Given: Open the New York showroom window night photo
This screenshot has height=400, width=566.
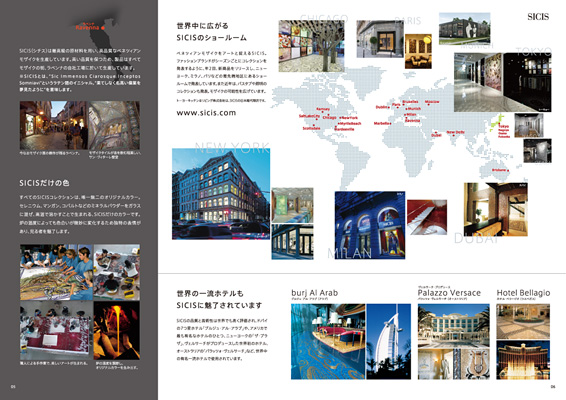Looking at the screenshot, I should click(292, 242).
